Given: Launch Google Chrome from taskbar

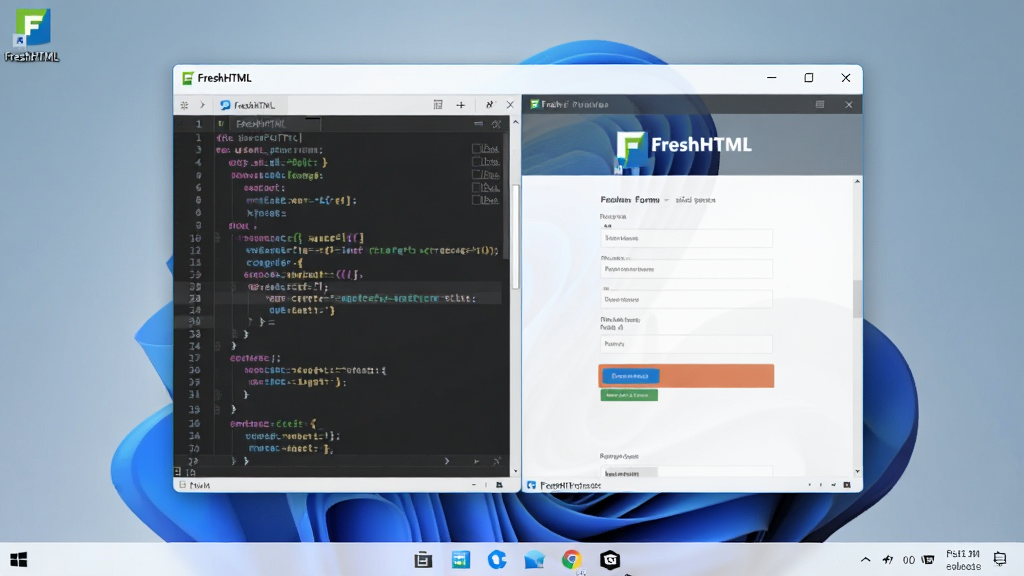Looking at the screenshot, I should pyautogui.click(x=571, y=560).
